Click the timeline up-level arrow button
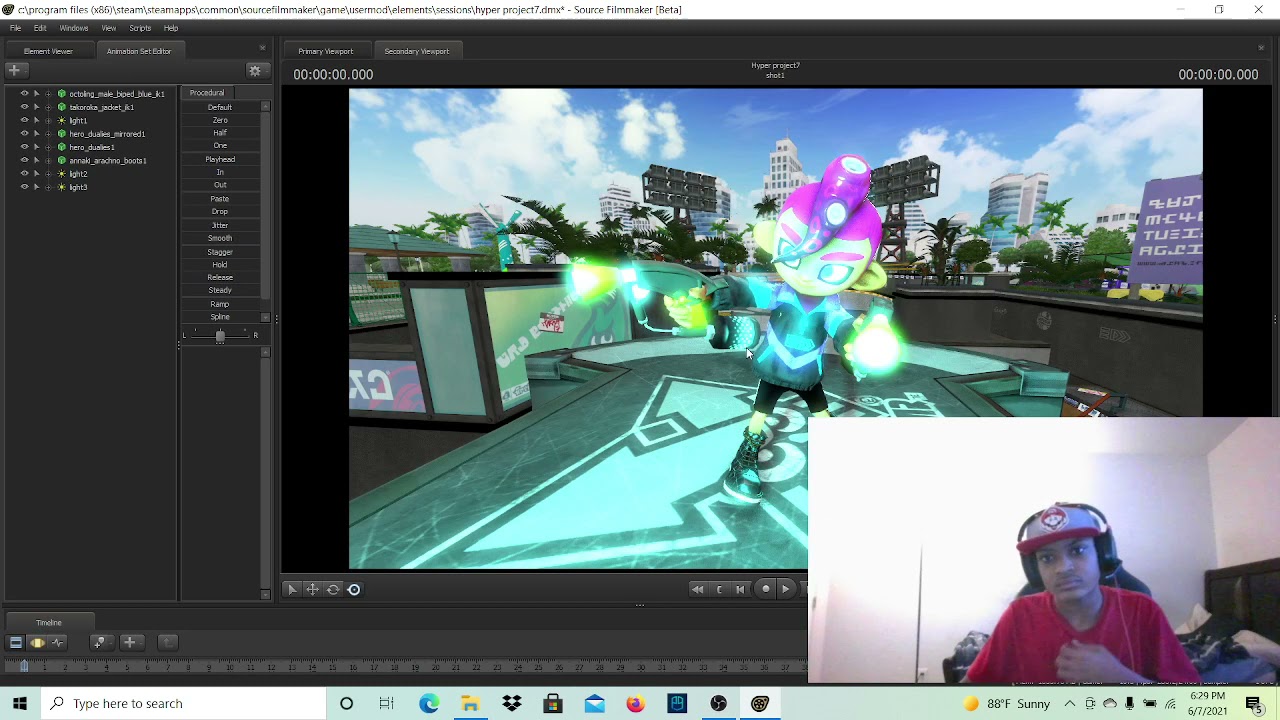Image resolution: width=1280 pixels, height=720 pixels. [x=167, y=643]
